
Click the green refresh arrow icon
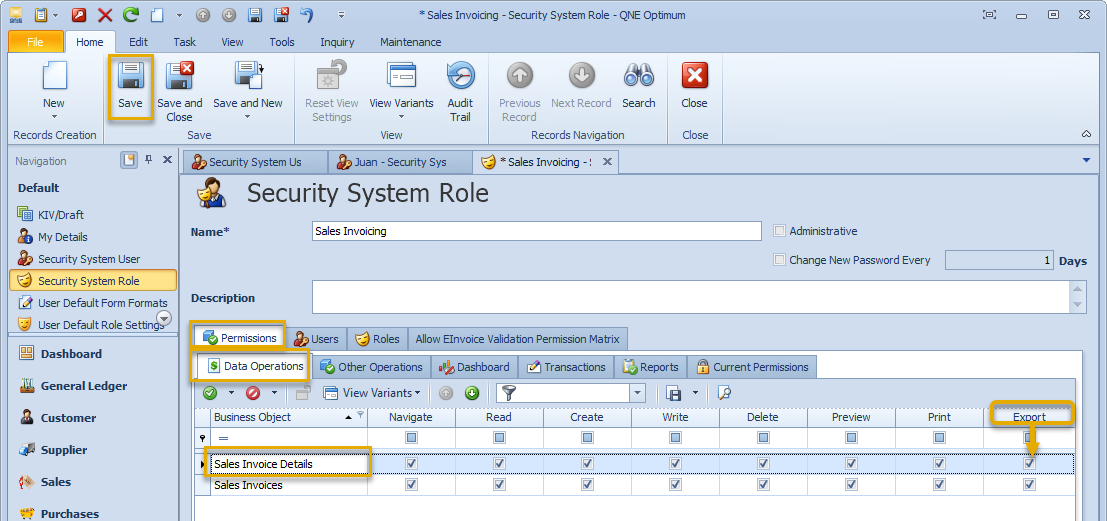point(131,14)
